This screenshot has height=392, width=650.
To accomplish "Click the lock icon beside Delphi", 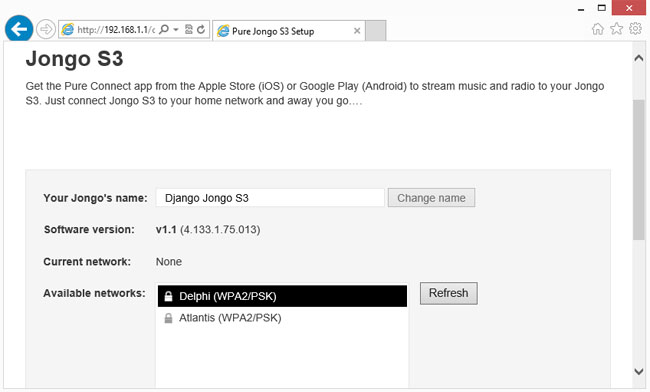I will tap(168, 296).
